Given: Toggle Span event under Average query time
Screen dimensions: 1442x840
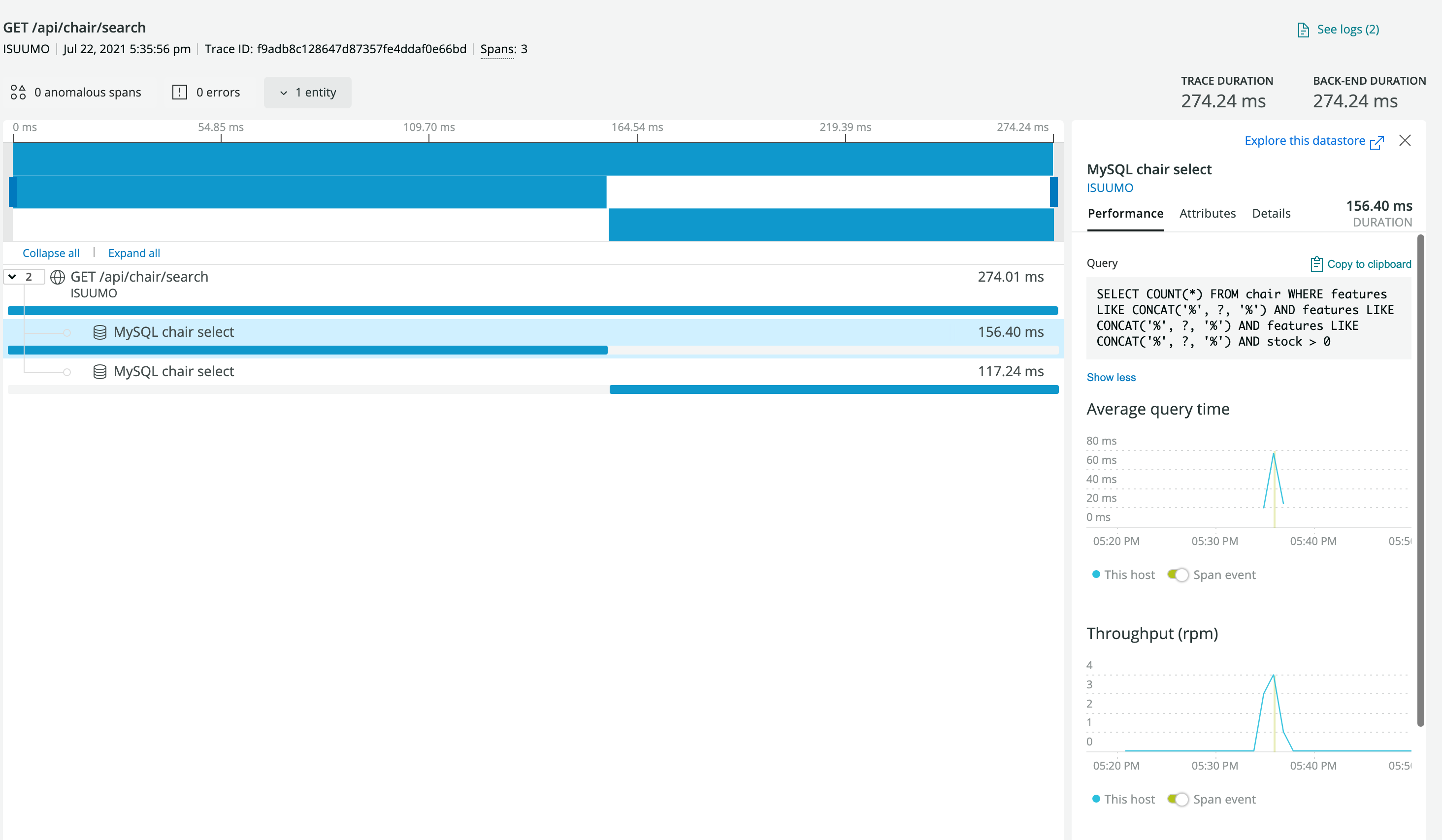Looking at the screenshot, I should (x=1178, y=575).
